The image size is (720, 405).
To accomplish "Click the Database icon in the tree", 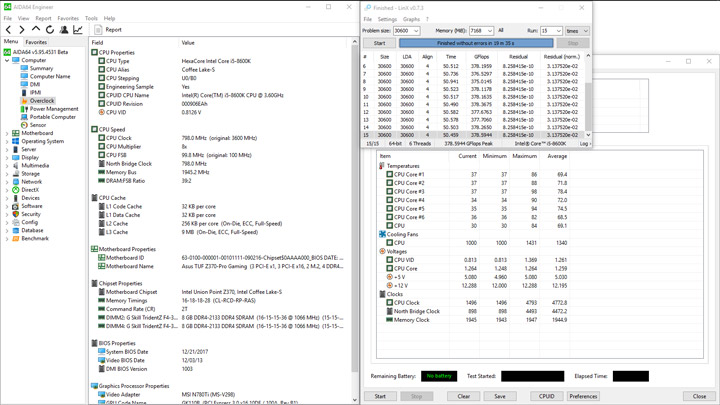I will click(16, 230).
